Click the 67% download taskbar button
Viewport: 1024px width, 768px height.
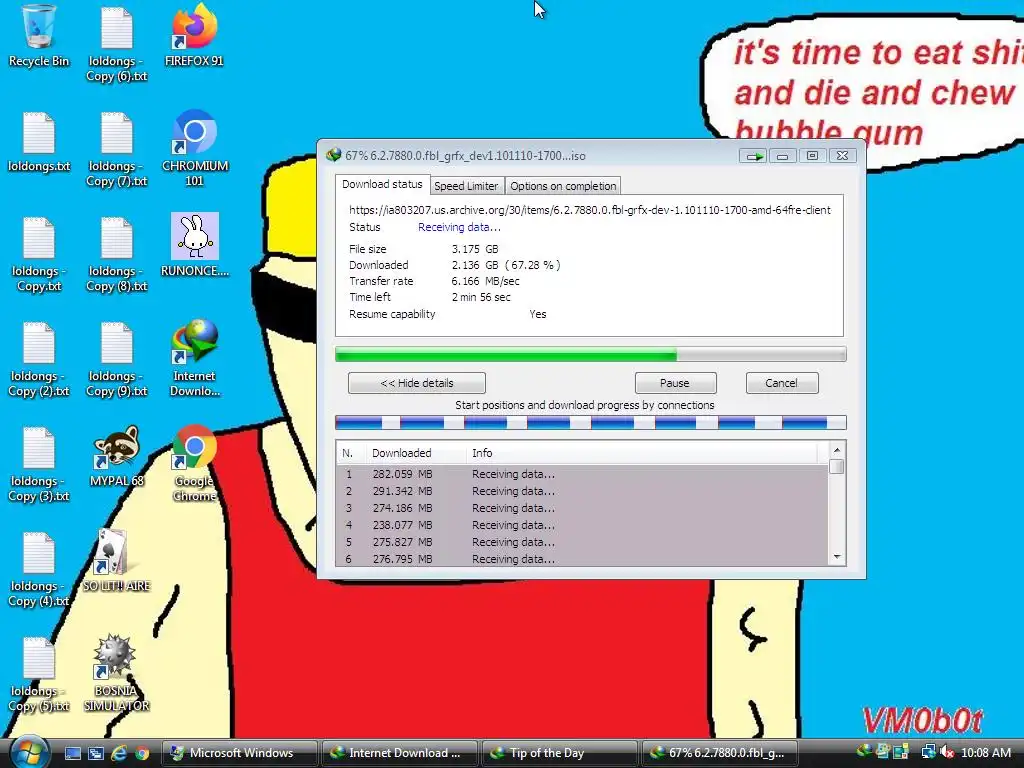tap(720, 753)
